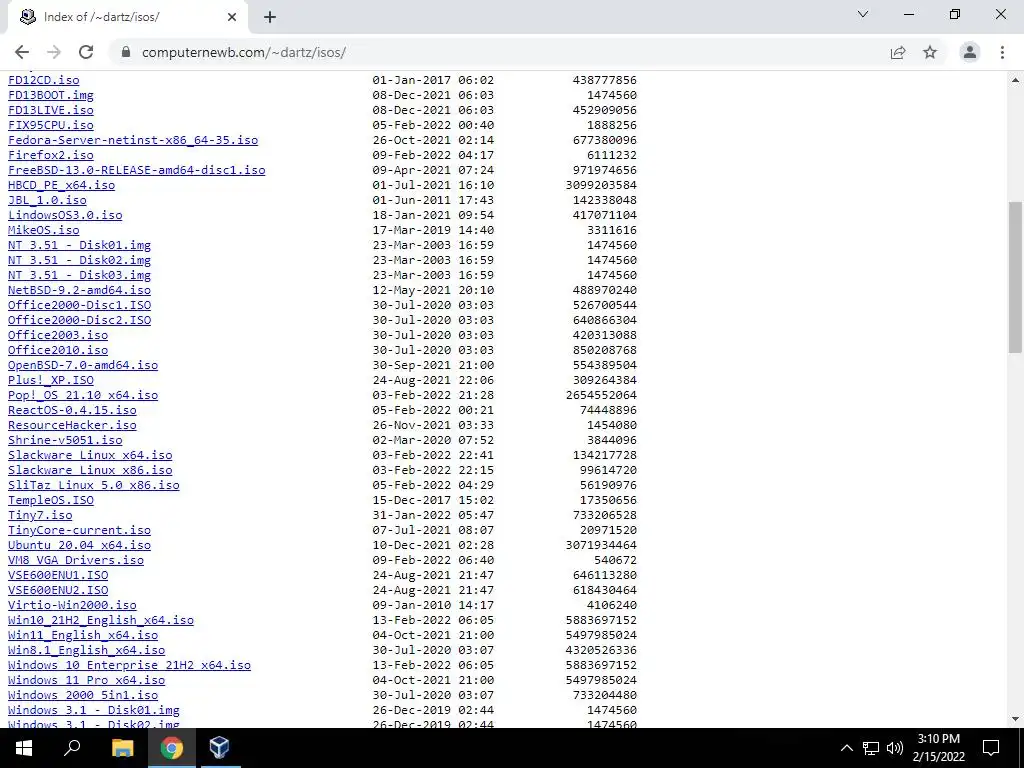Click scrollbar down arrow
The height and width of the screenshot is (768, 1024).
click(1015, 718)
